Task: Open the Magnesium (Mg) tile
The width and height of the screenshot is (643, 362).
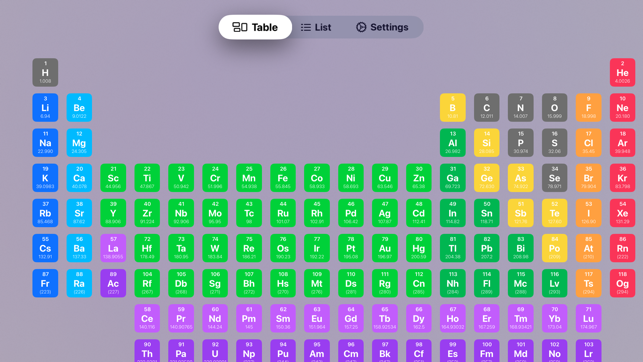Action: 79,143
